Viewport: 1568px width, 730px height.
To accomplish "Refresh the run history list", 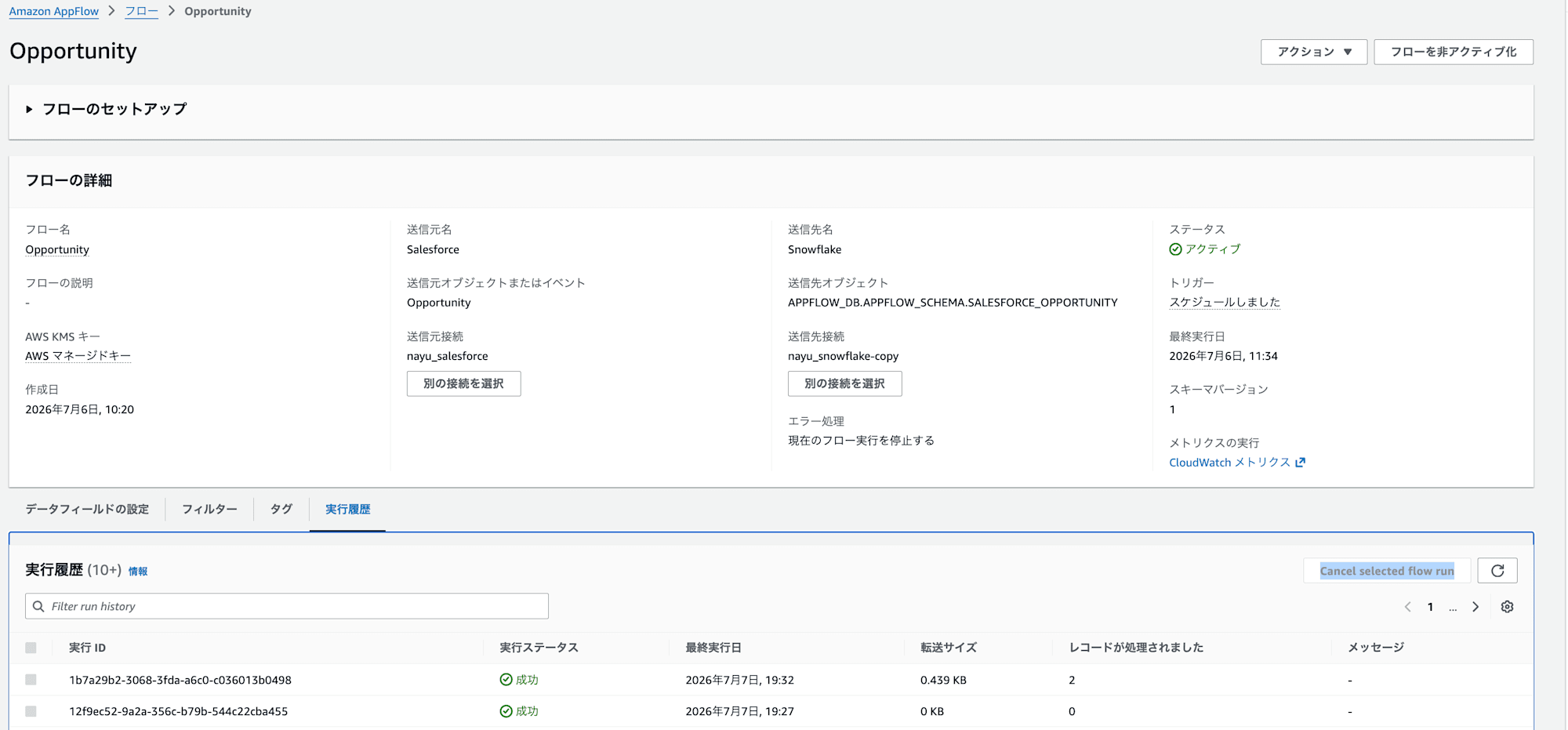I will point(1497,571).
